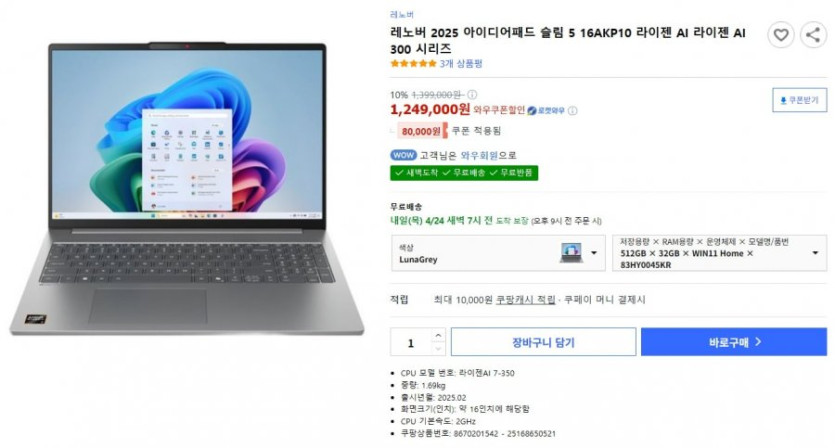Click the blue 바로구매 buy now button
Viewport: 835px width, 448px height.
[x=734, y=342]
